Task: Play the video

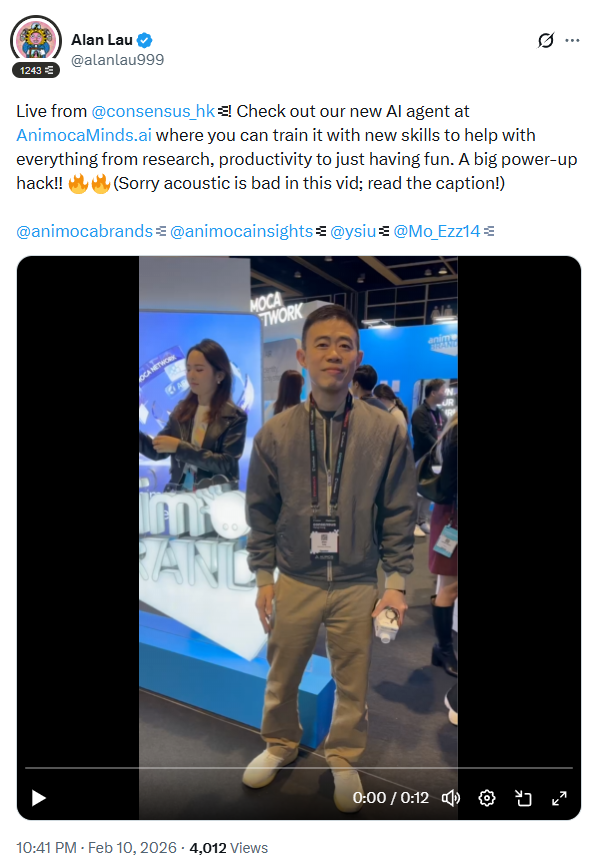Action: (x=39, y=798)
